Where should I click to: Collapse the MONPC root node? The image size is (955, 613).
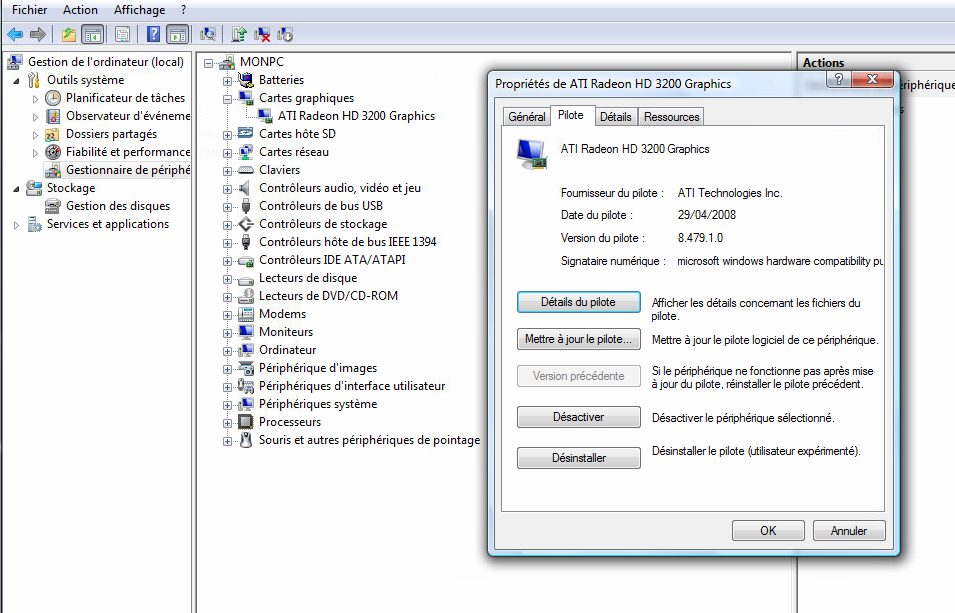209,63
